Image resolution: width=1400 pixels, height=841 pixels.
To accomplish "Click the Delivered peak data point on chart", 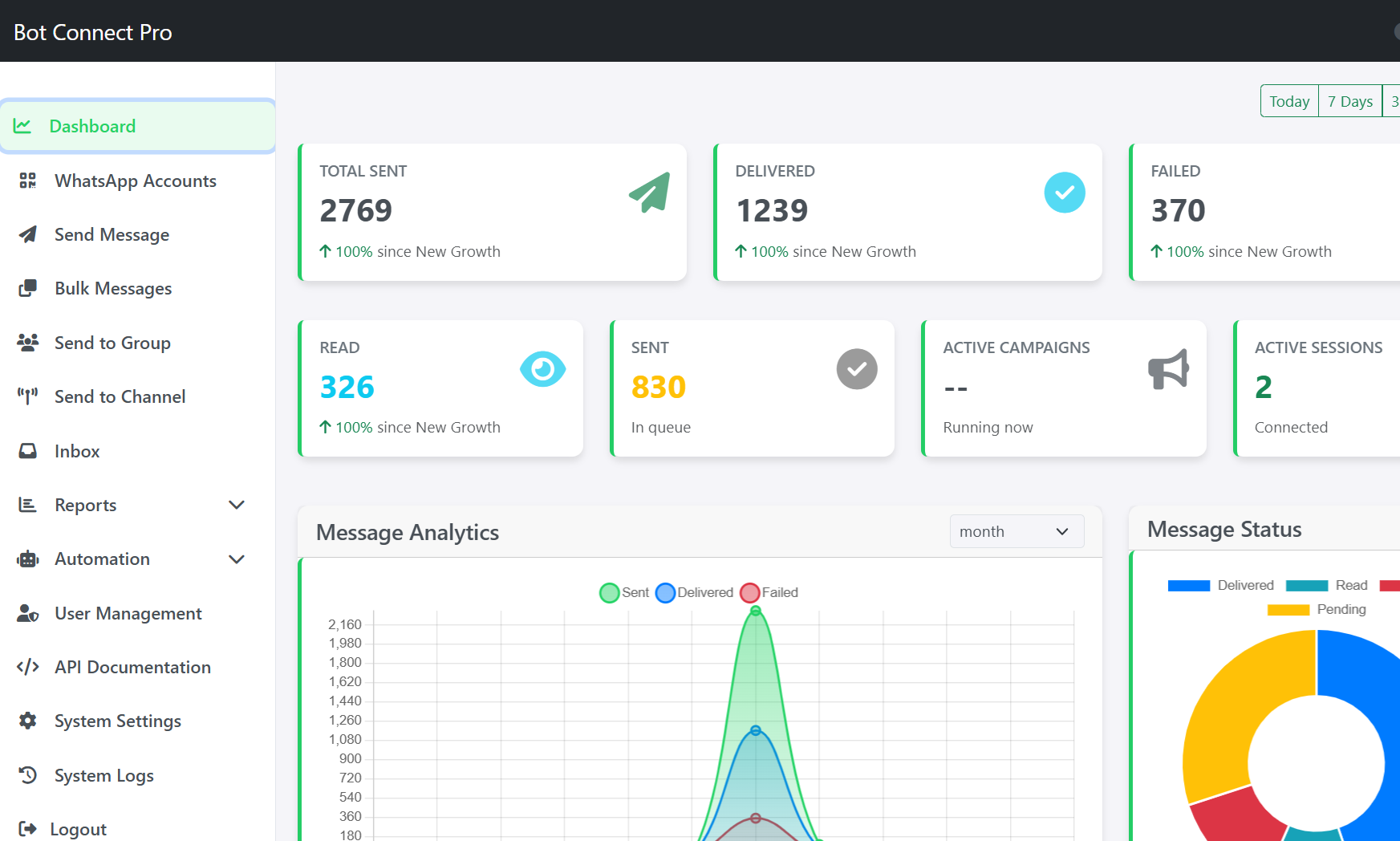I will point(756,730).
